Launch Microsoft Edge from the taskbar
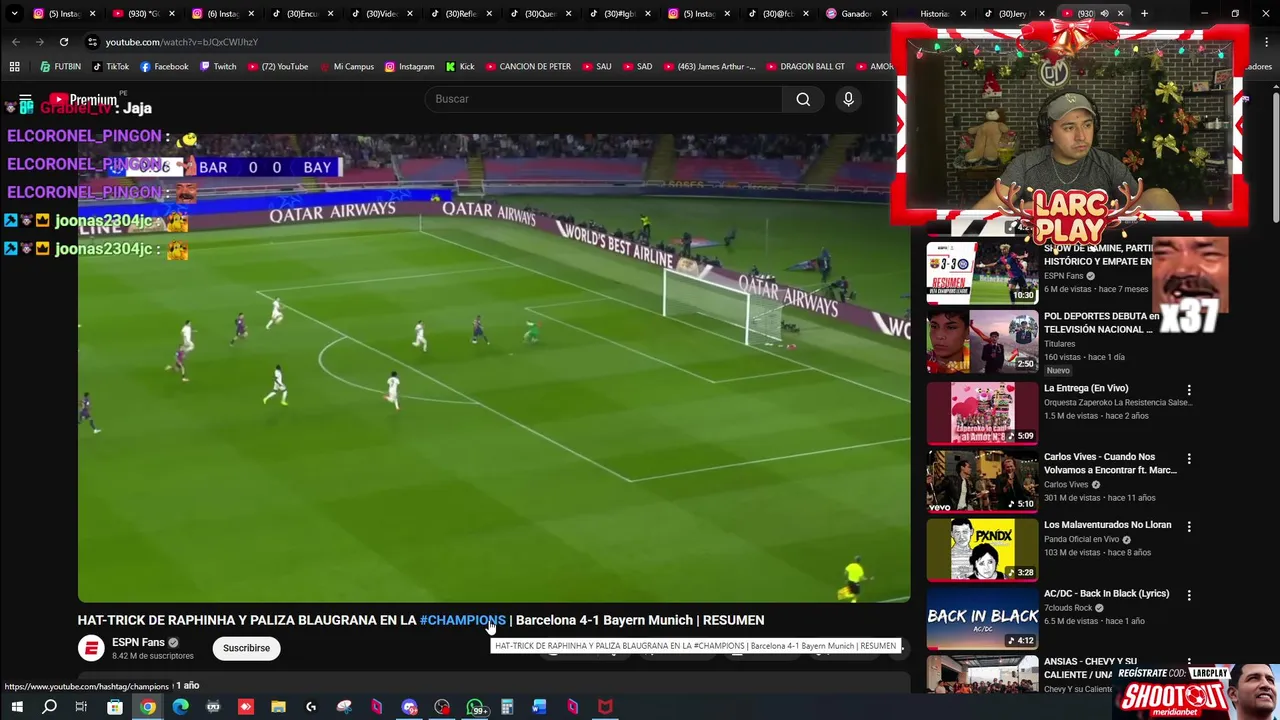The width and height of the screenshot is (1280, 720). [x=180, y=707]
